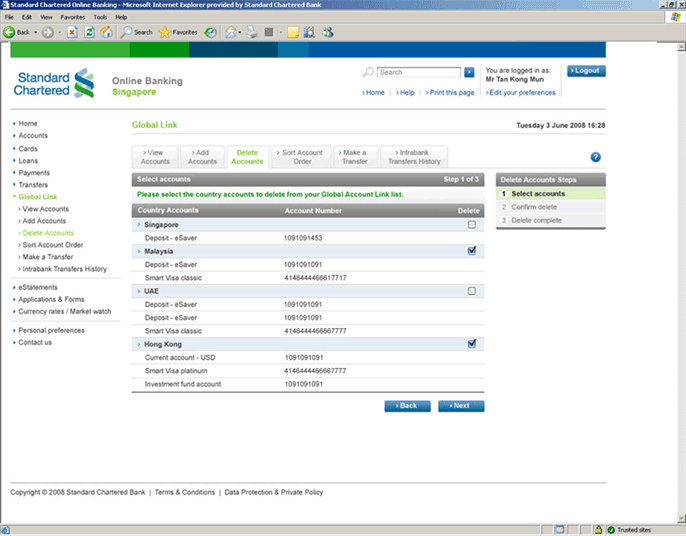Open the Favorites menu

point(73,17)
